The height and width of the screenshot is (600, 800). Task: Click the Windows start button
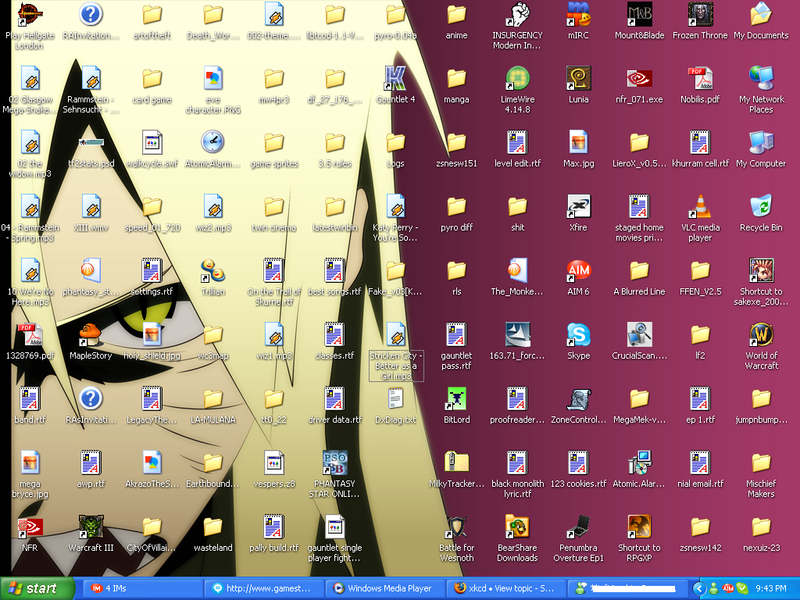pos(37,589)
